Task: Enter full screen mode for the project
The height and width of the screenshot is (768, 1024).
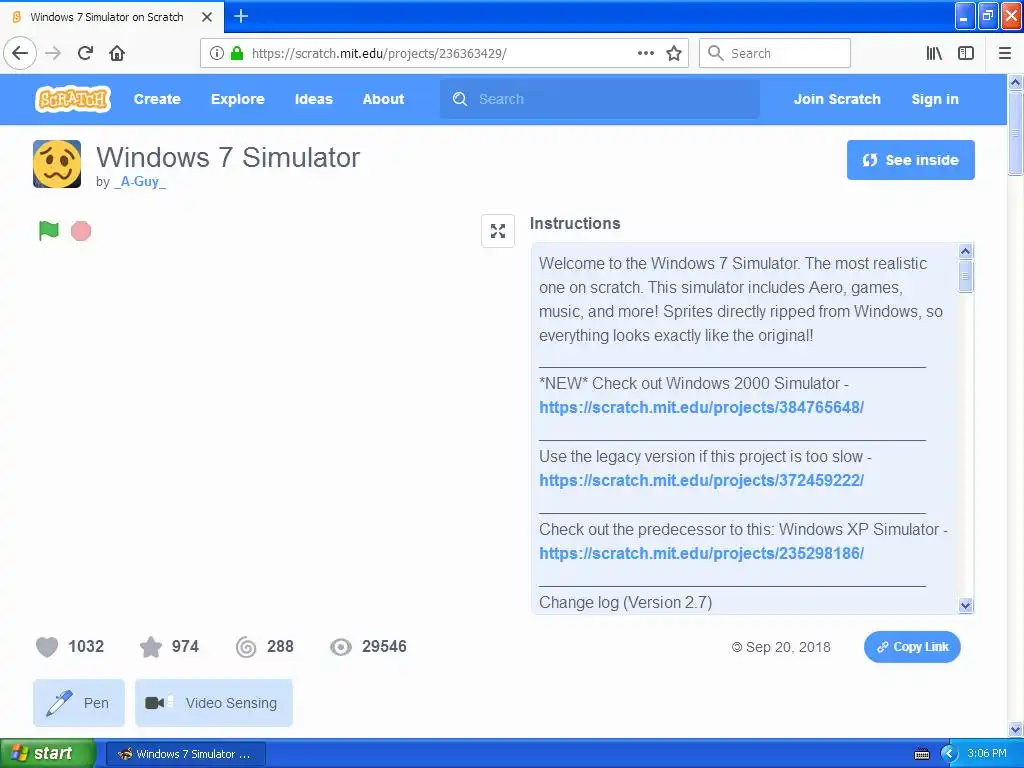Action: (498, 231)
